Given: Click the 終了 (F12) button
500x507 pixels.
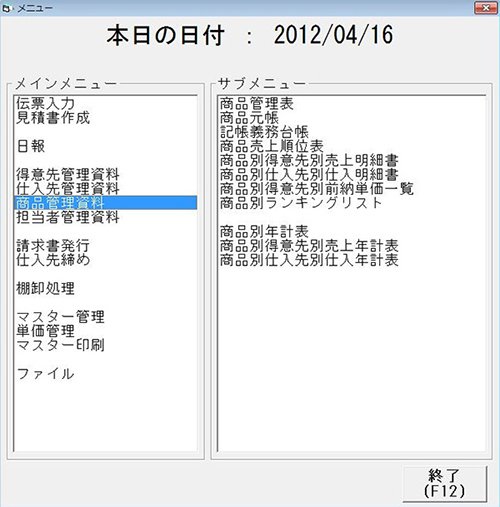Looking at the screenshot, I should coord(445,483).
